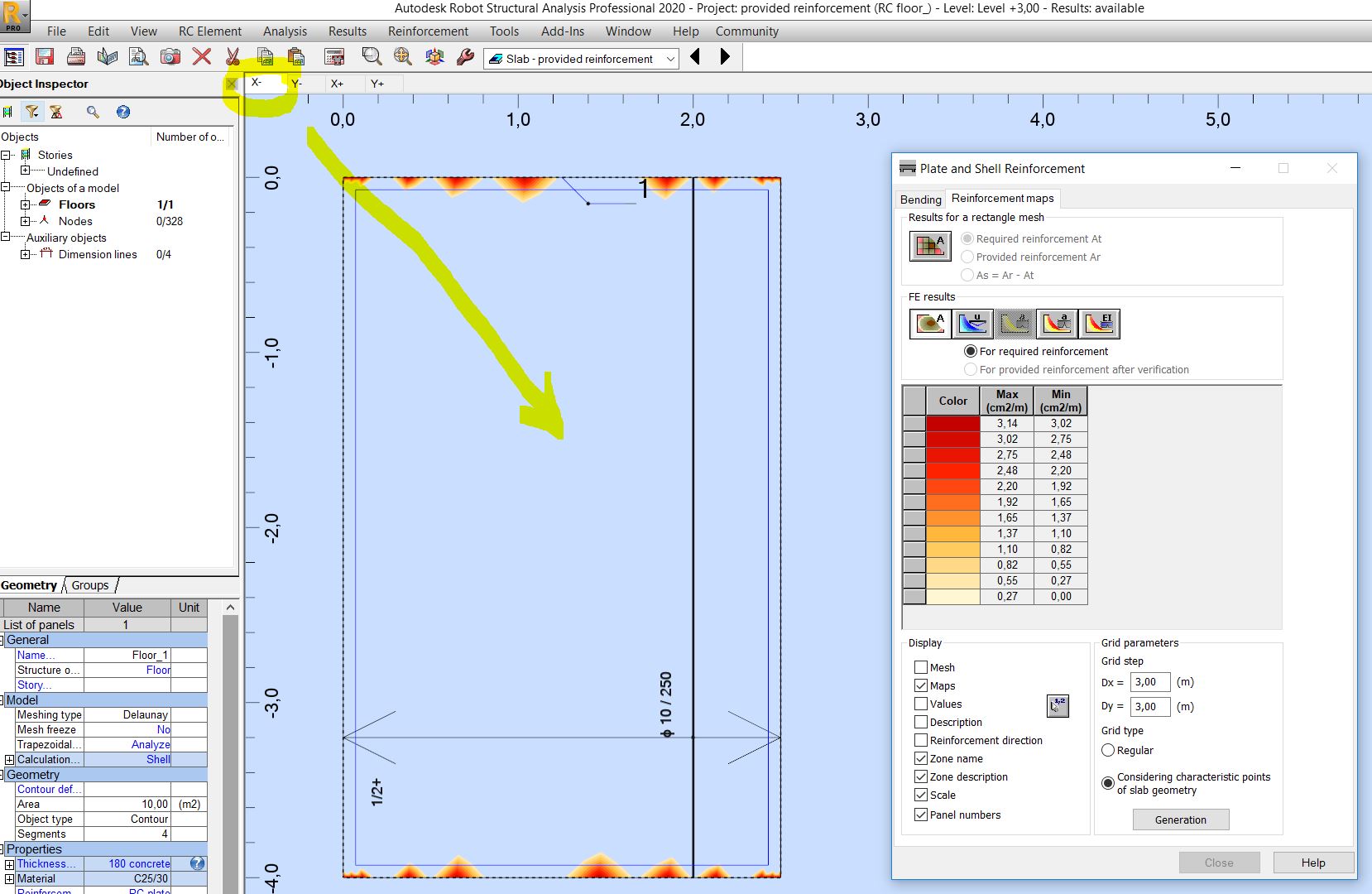The image size is (1372, 894).
Task: Open the preferences wrench icon
Action: click(464, 56)
